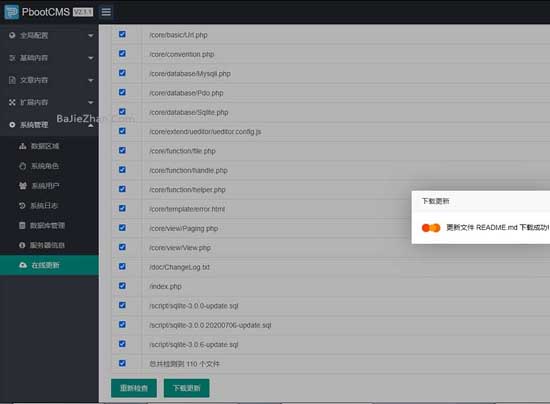Expand the 扩展内容 menu arrow
Image resolution: width=550 pixels, height=404 pixels.
click(x=91, y=102)
